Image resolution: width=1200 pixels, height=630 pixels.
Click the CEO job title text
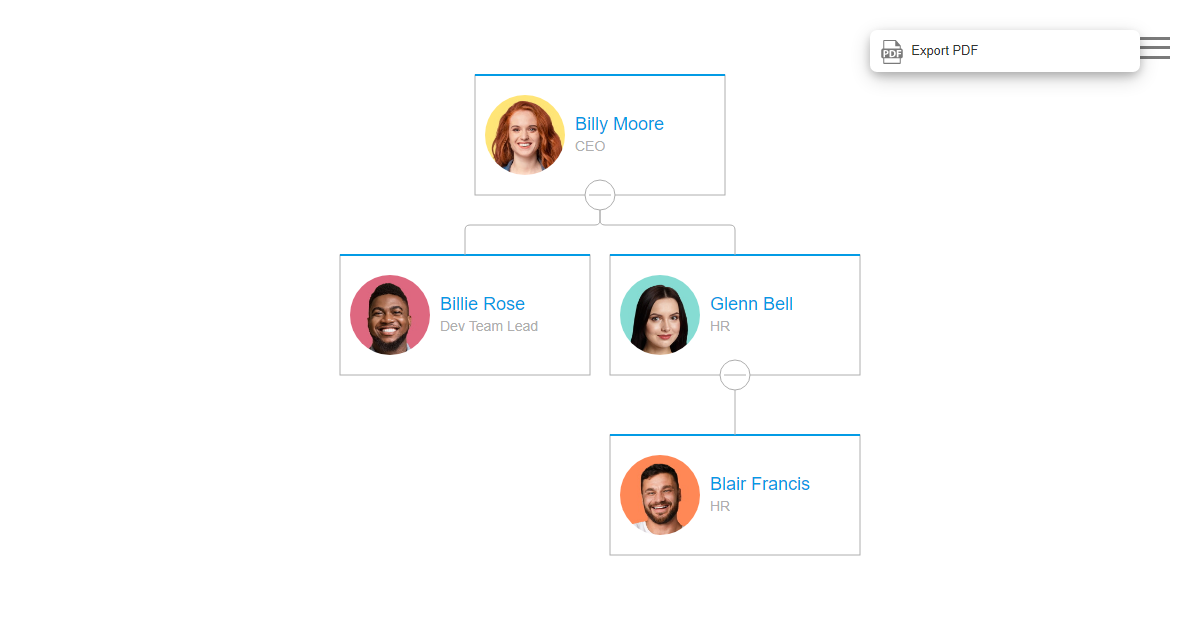[590, 146]
